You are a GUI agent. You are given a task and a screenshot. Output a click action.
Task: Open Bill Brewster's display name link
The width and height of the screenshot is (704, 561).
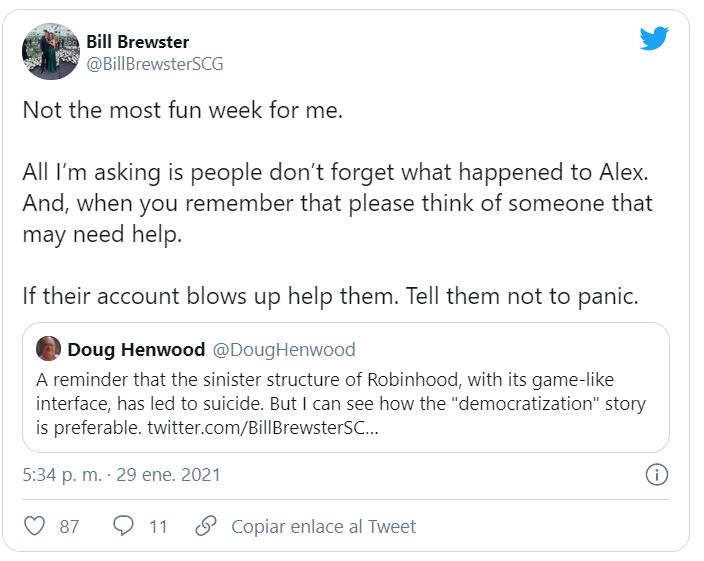[x=138, y=42]
